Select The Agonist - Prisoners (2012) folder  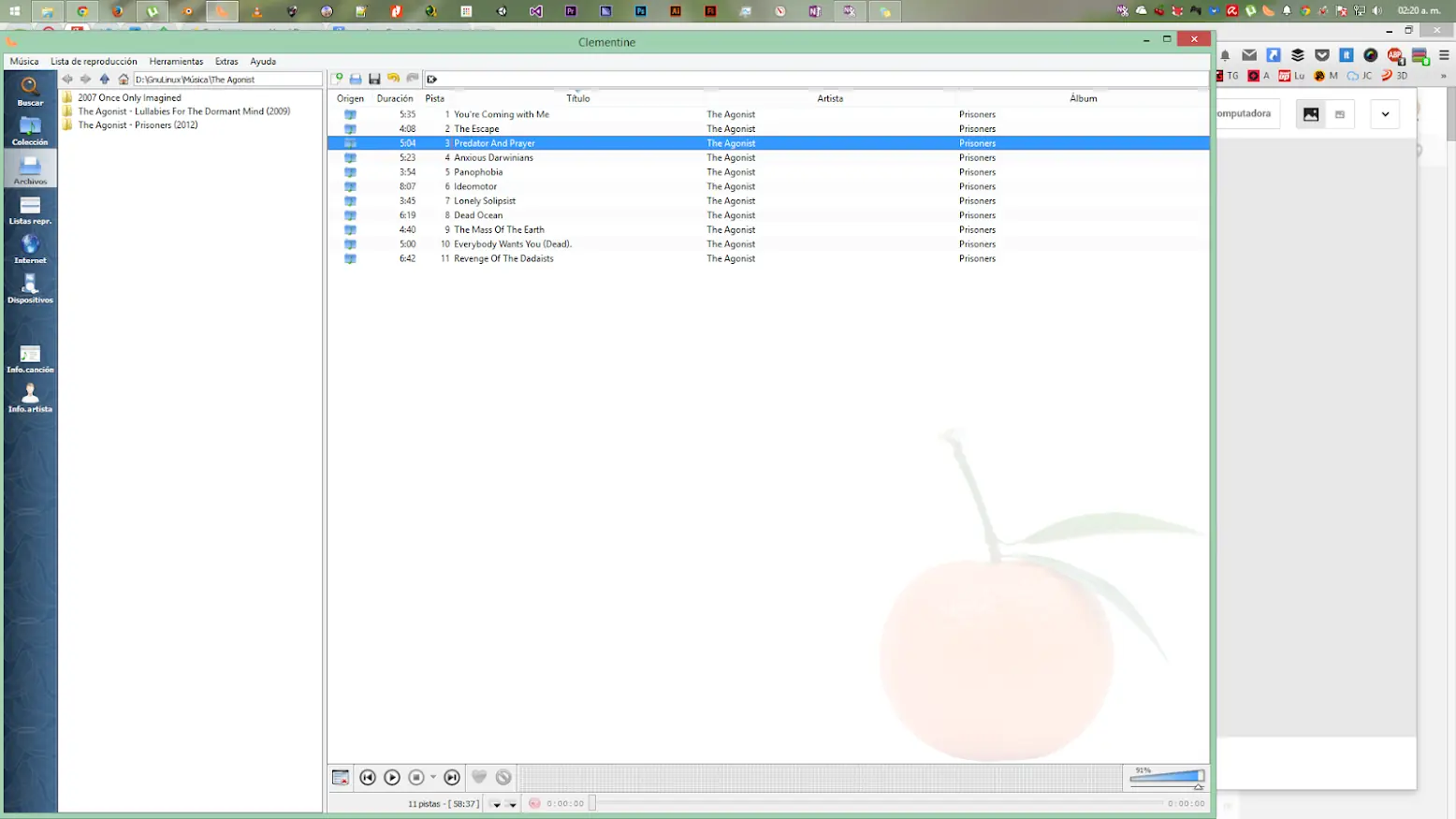coord(138,124)
